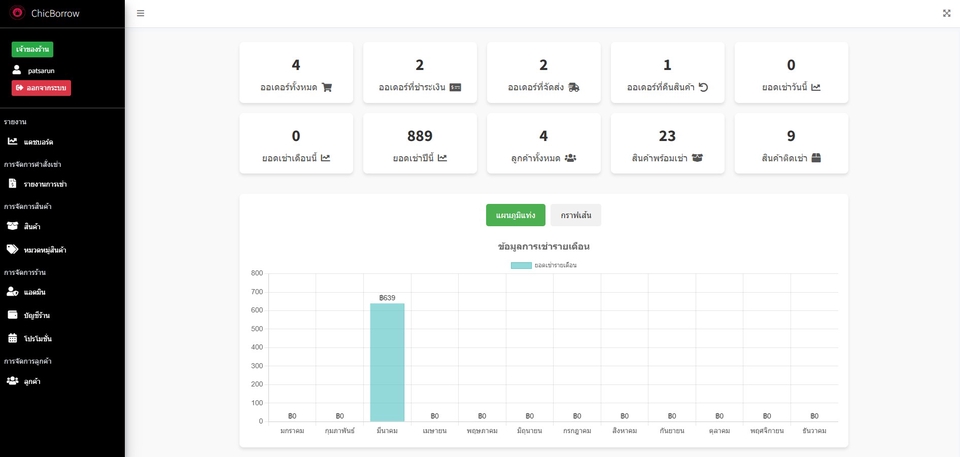Click the 9 rented products figure
960x457 pixels.
coord(791,136)
